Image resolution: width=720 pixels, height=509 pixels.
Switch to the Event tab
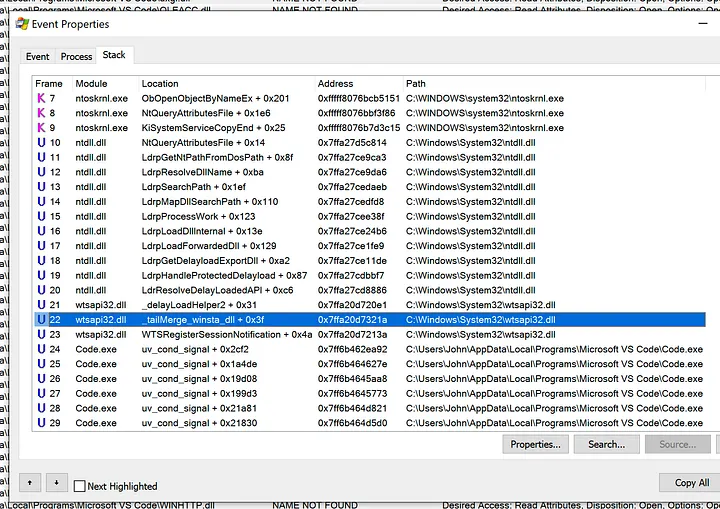pyautogui.click(x=38, y=57)
